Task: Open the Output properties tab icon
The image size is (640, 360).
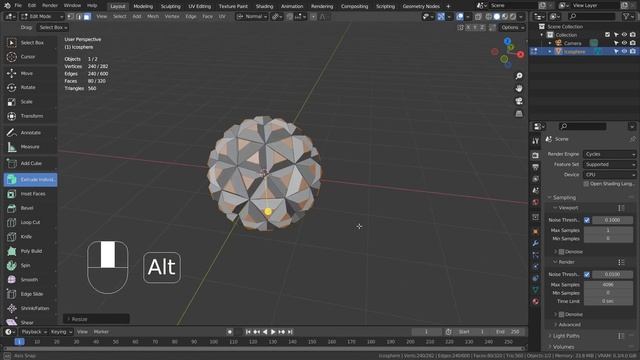Action: 536,167
